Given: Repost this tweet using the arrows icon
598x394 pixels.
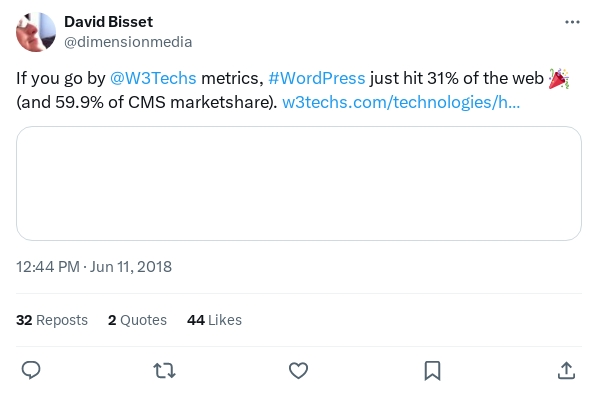Looking at the screenshot, I should click(x=164, y=370).
